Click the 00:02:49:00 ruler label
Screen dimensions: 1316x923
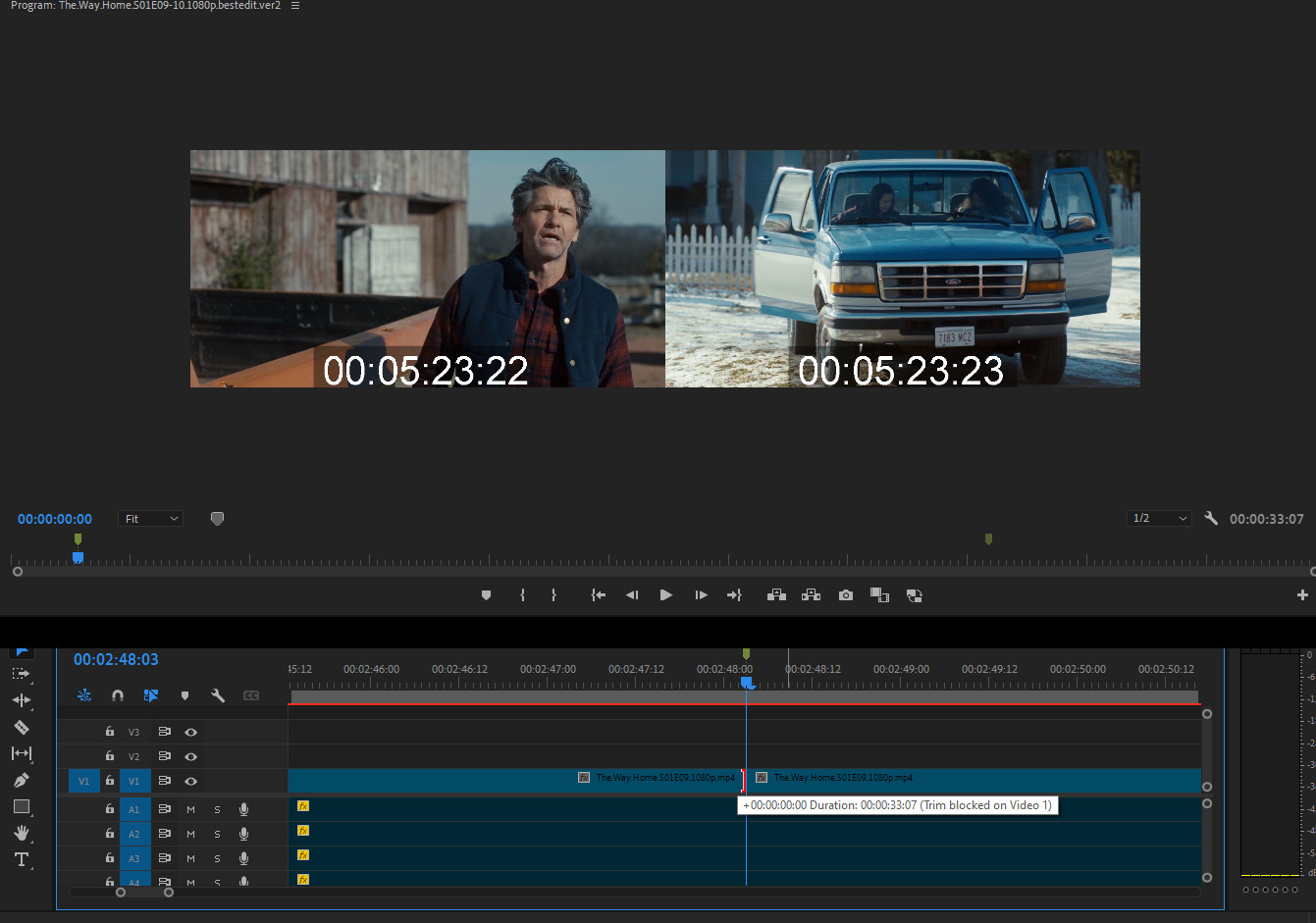click(x=901, y=669)
